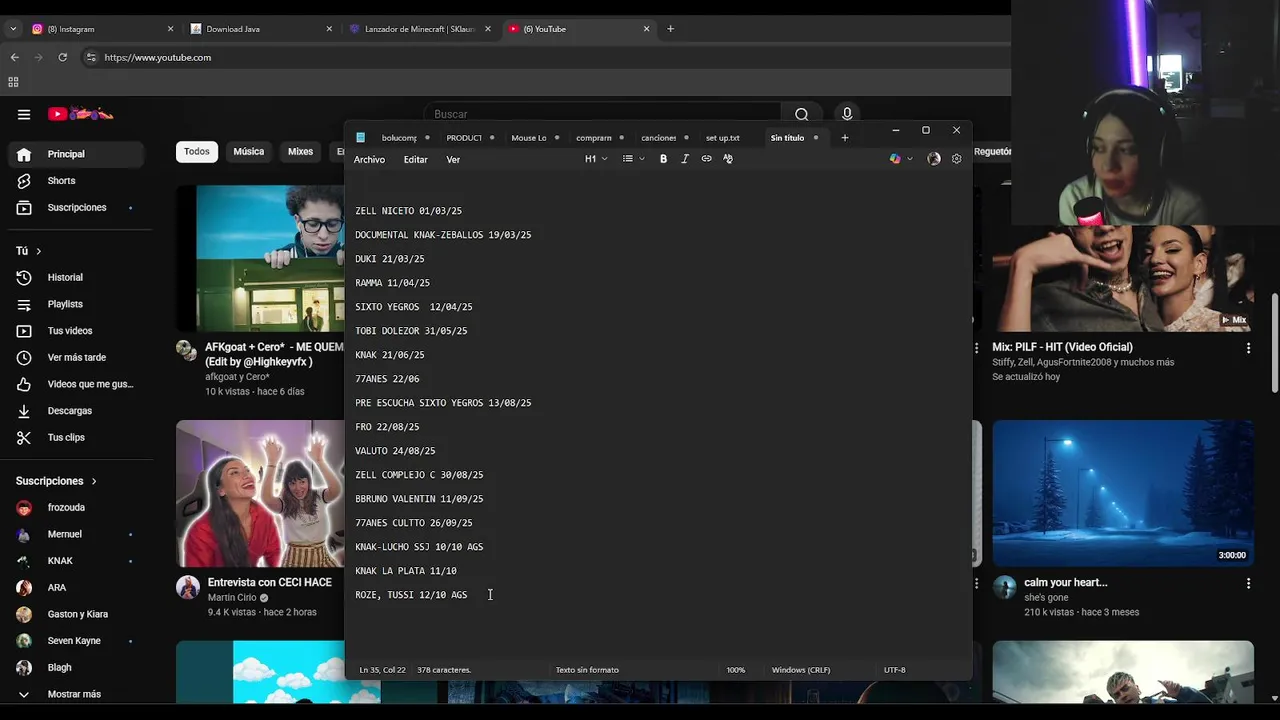Open Notepad settings gear
Viewport: 1280px width, 720px height.
tap(956, 159)
